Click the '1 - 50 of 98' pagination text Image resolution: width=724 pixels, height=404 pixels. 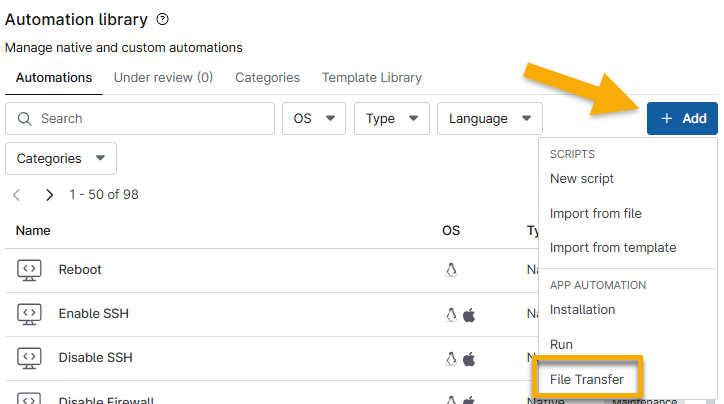(104, 195)
